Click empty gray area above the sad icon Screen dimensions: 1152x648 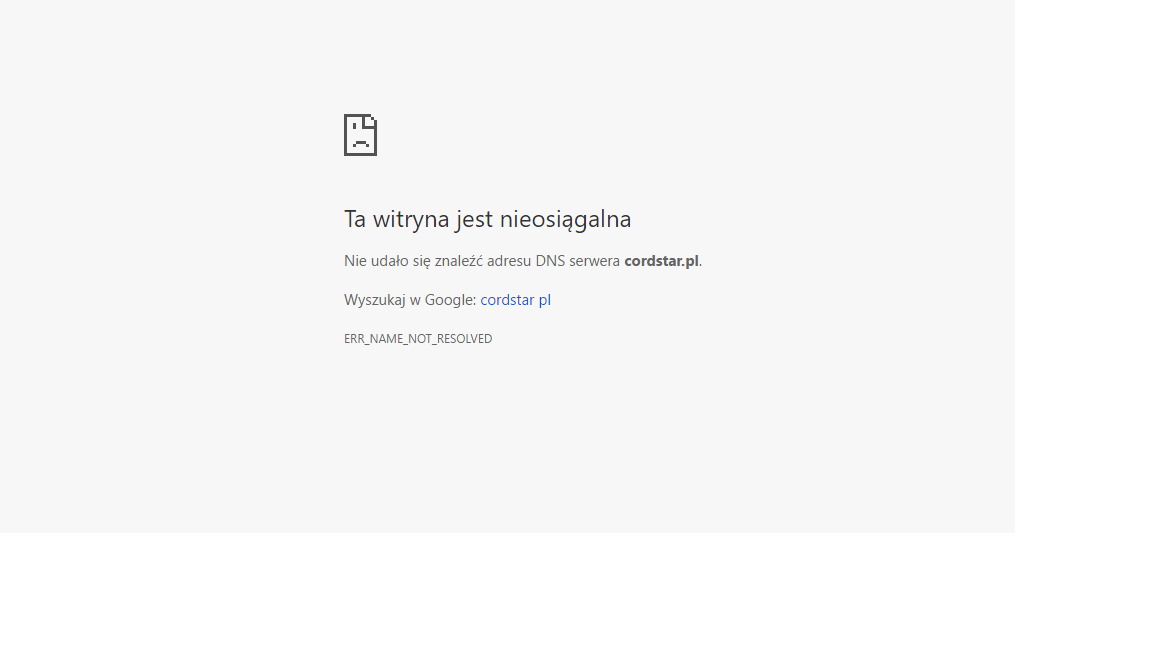click(500, 50)
